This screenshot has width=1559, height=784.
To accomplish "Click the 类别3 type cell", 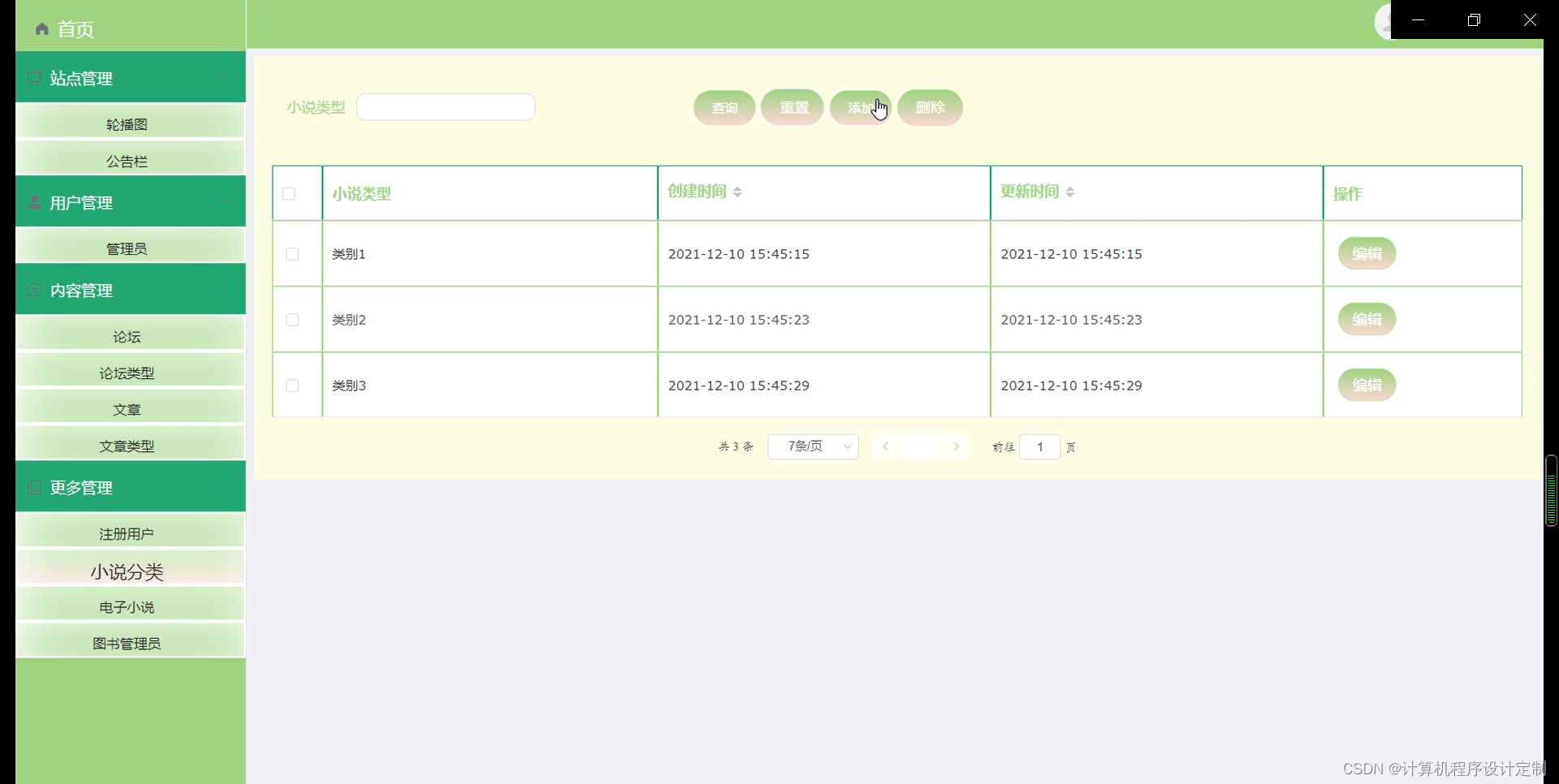I will tap(490, 386).
